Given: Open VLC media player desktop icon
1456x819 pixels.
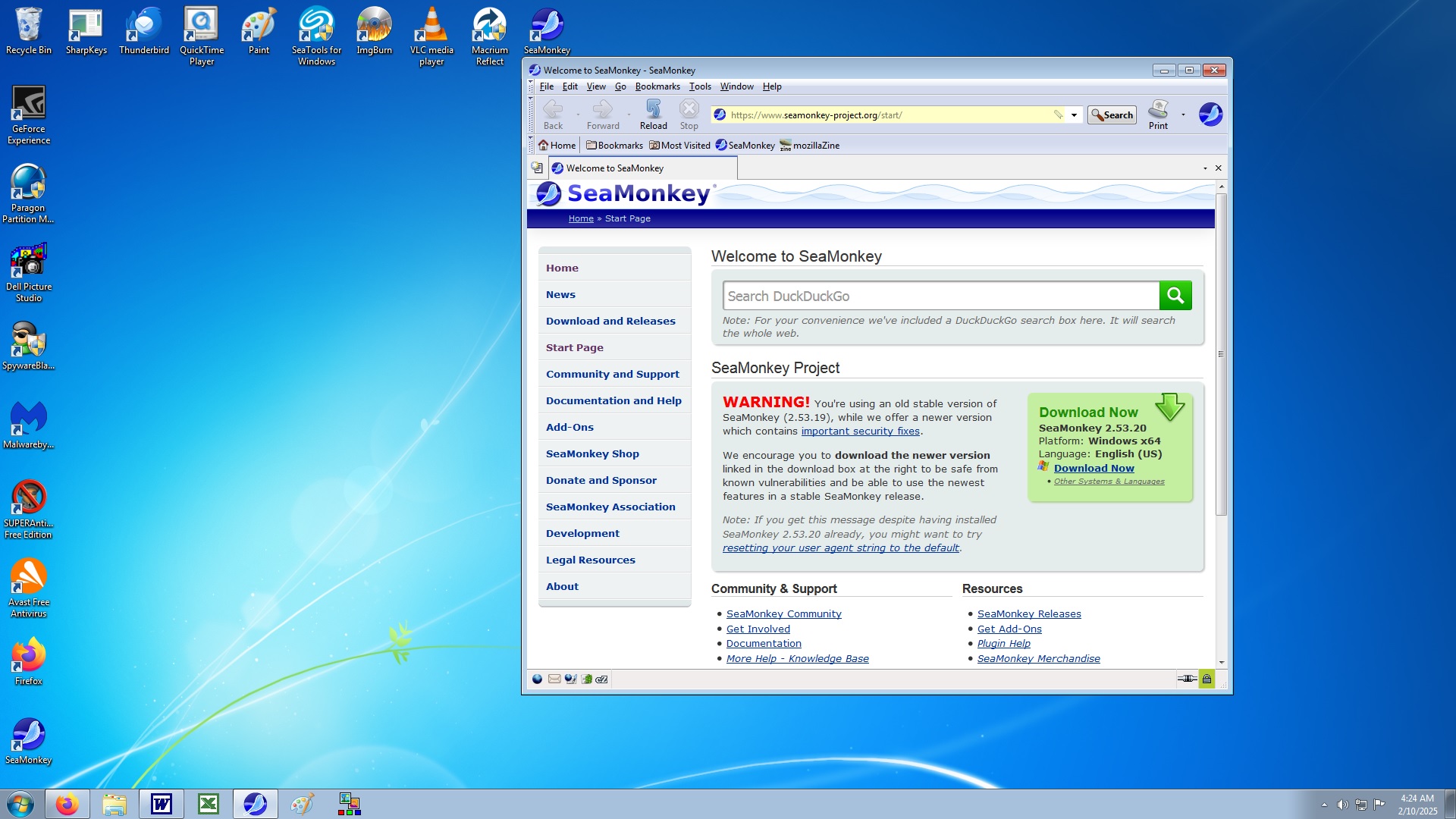Looking at the screenshot, I should point(431,36).
